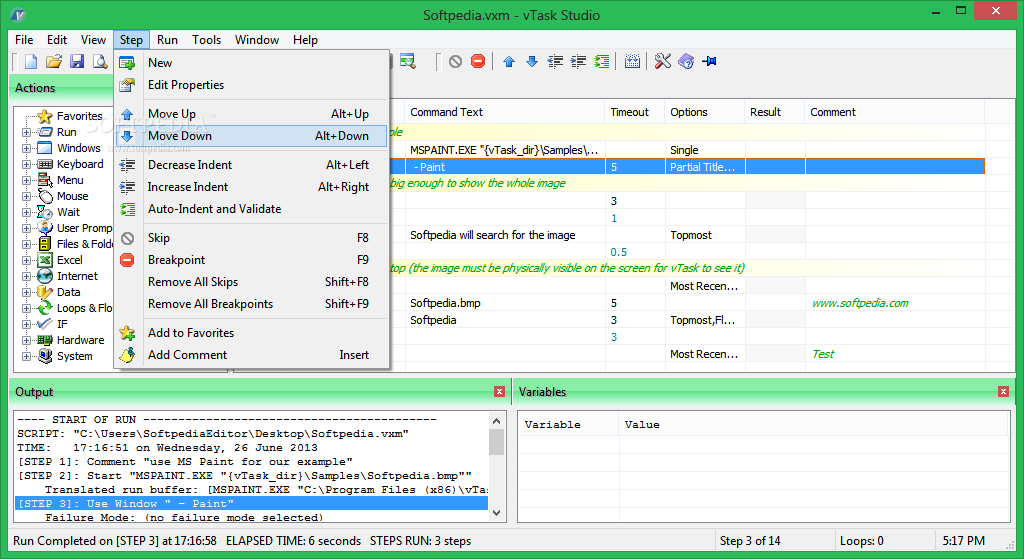Click the Edit Properties icon in Step menu
This screenshot has height=559, width=1024.
(x=127, y=85)
